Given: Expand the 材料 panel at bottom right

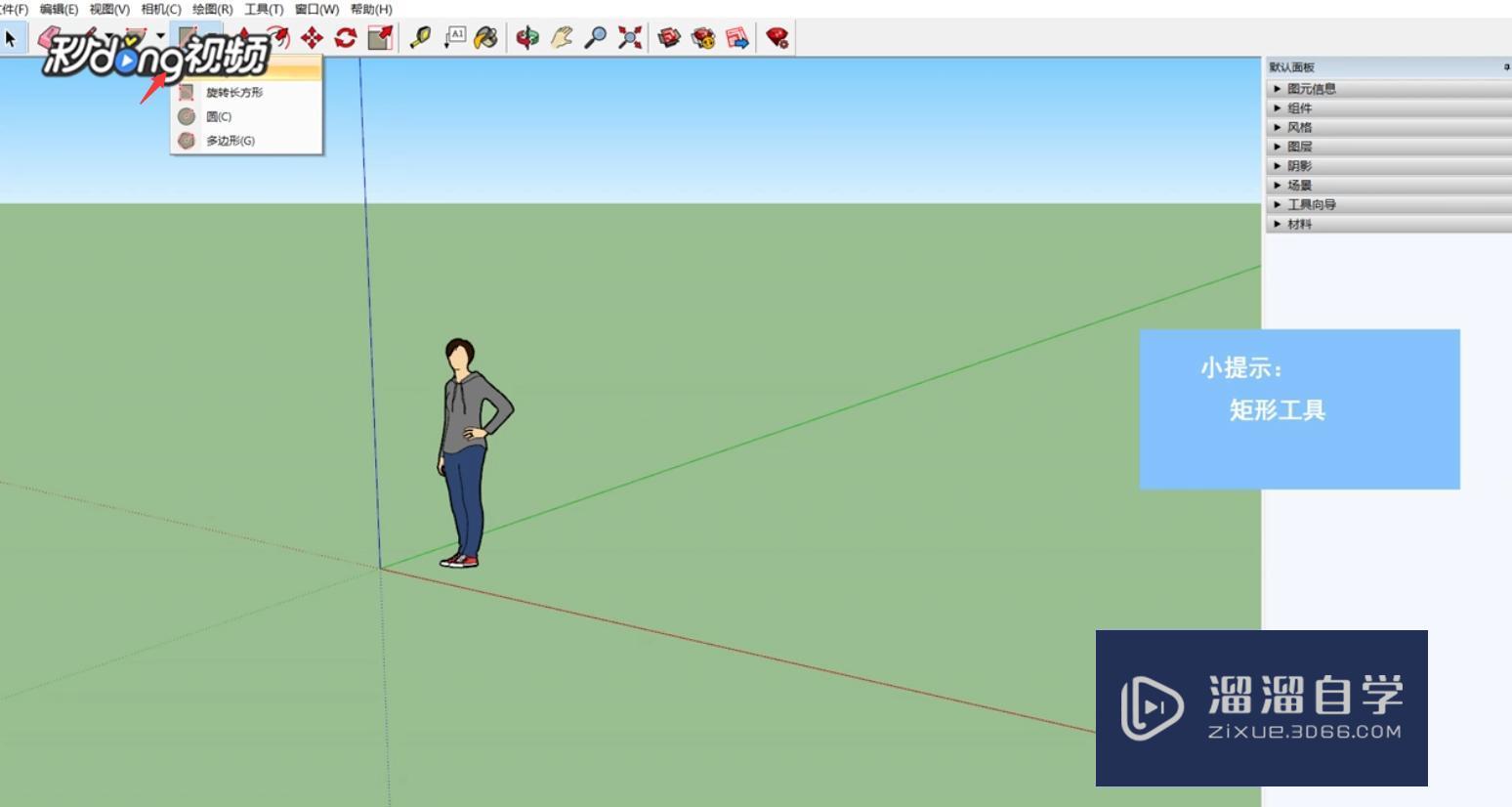Looking at the screenshot, I should click(1299, 223).
